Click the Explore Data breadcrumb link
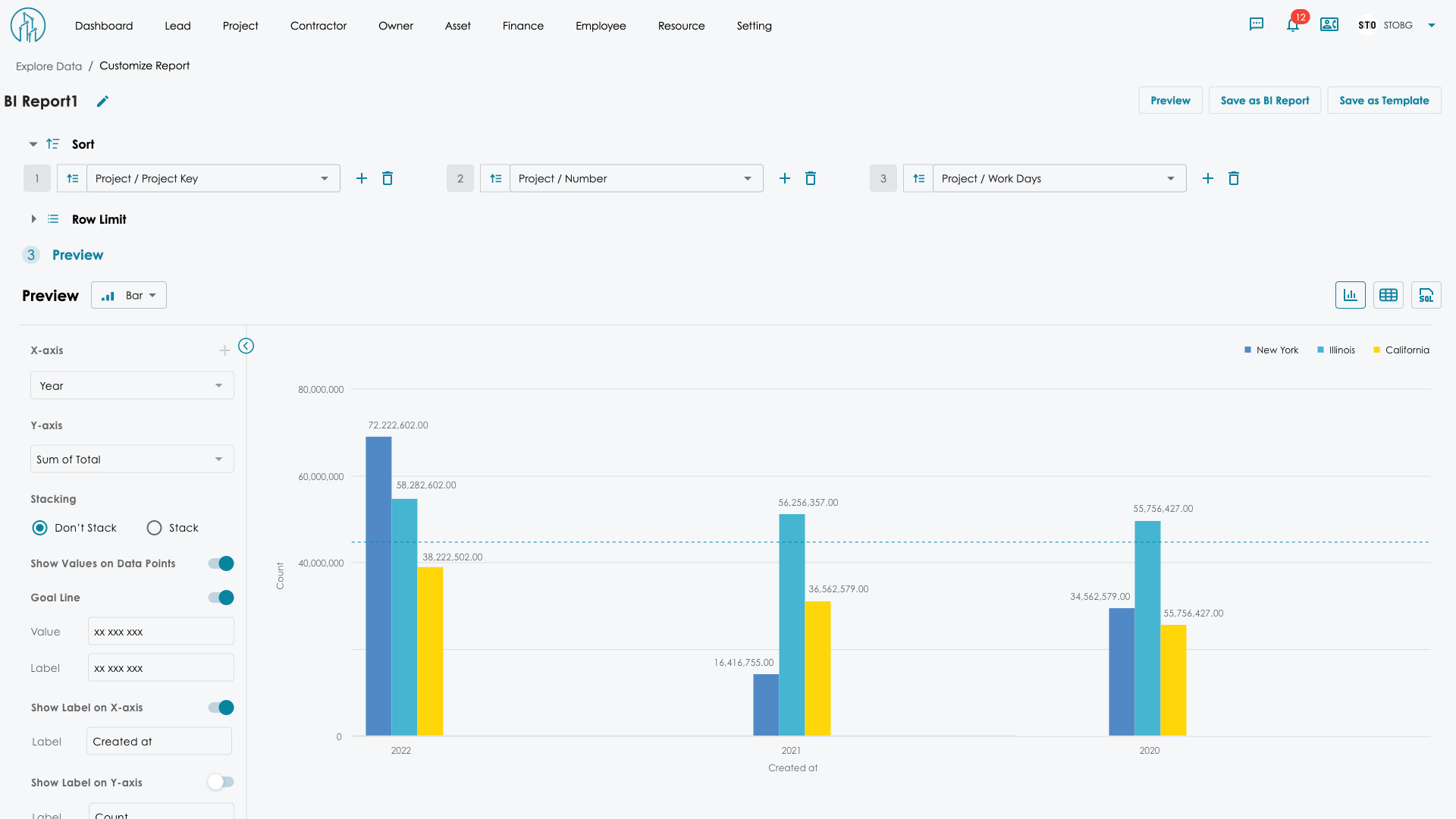Image resolution: width=1456 pixels, height=819 pixels. point(49,66)
